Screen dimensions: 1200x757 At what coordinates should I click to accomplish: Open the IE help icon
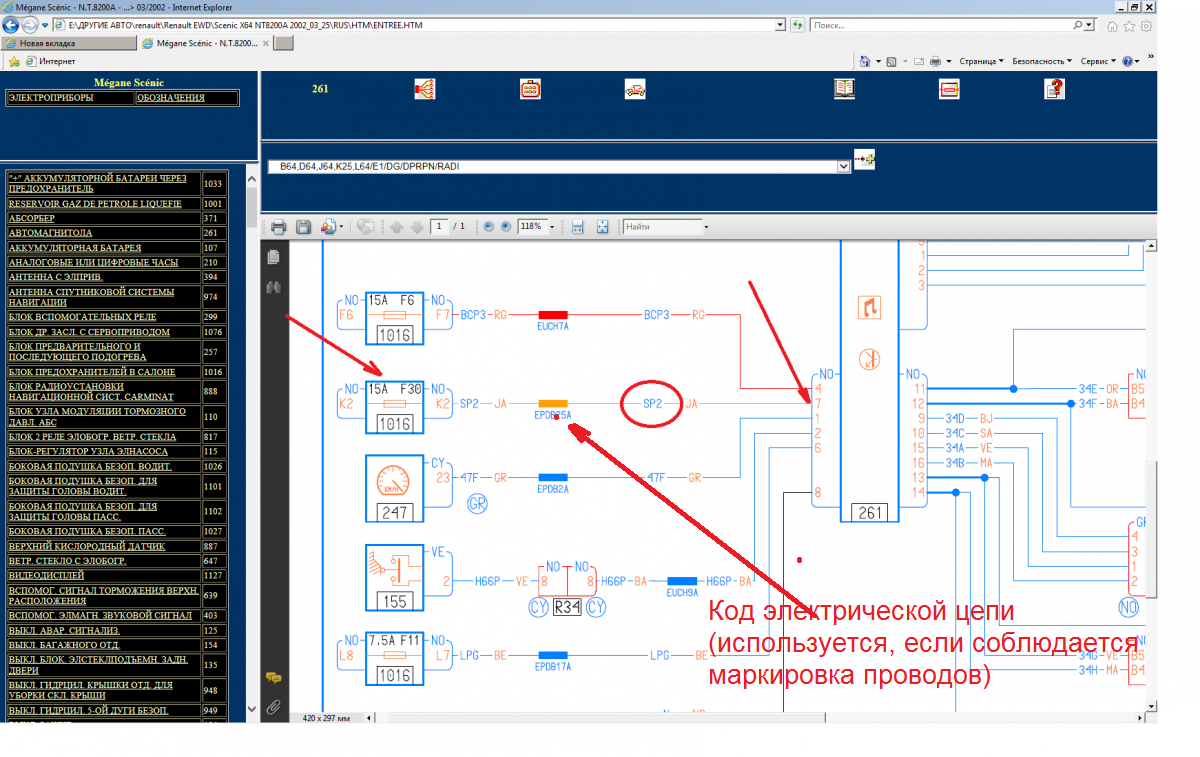coord(1129,61)
